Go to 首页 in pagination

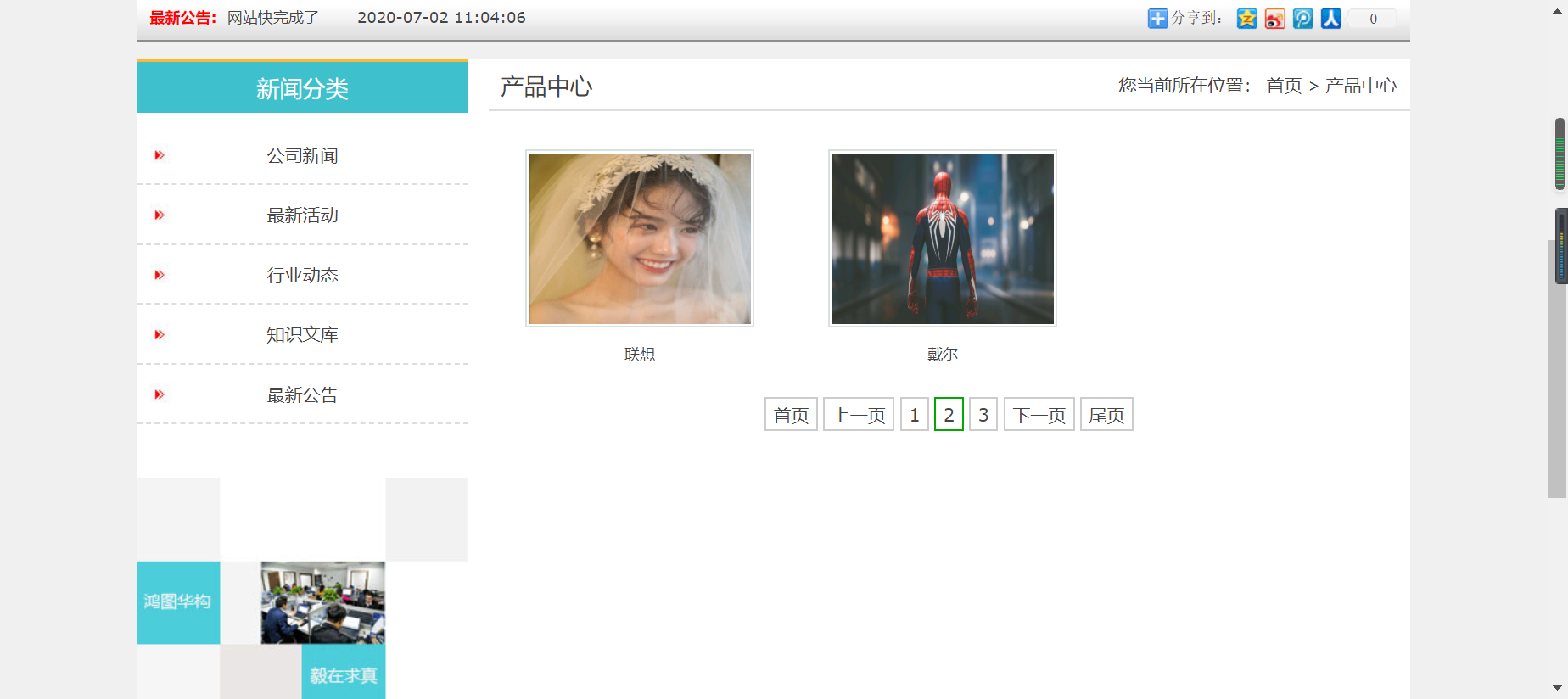coord(791,415)
